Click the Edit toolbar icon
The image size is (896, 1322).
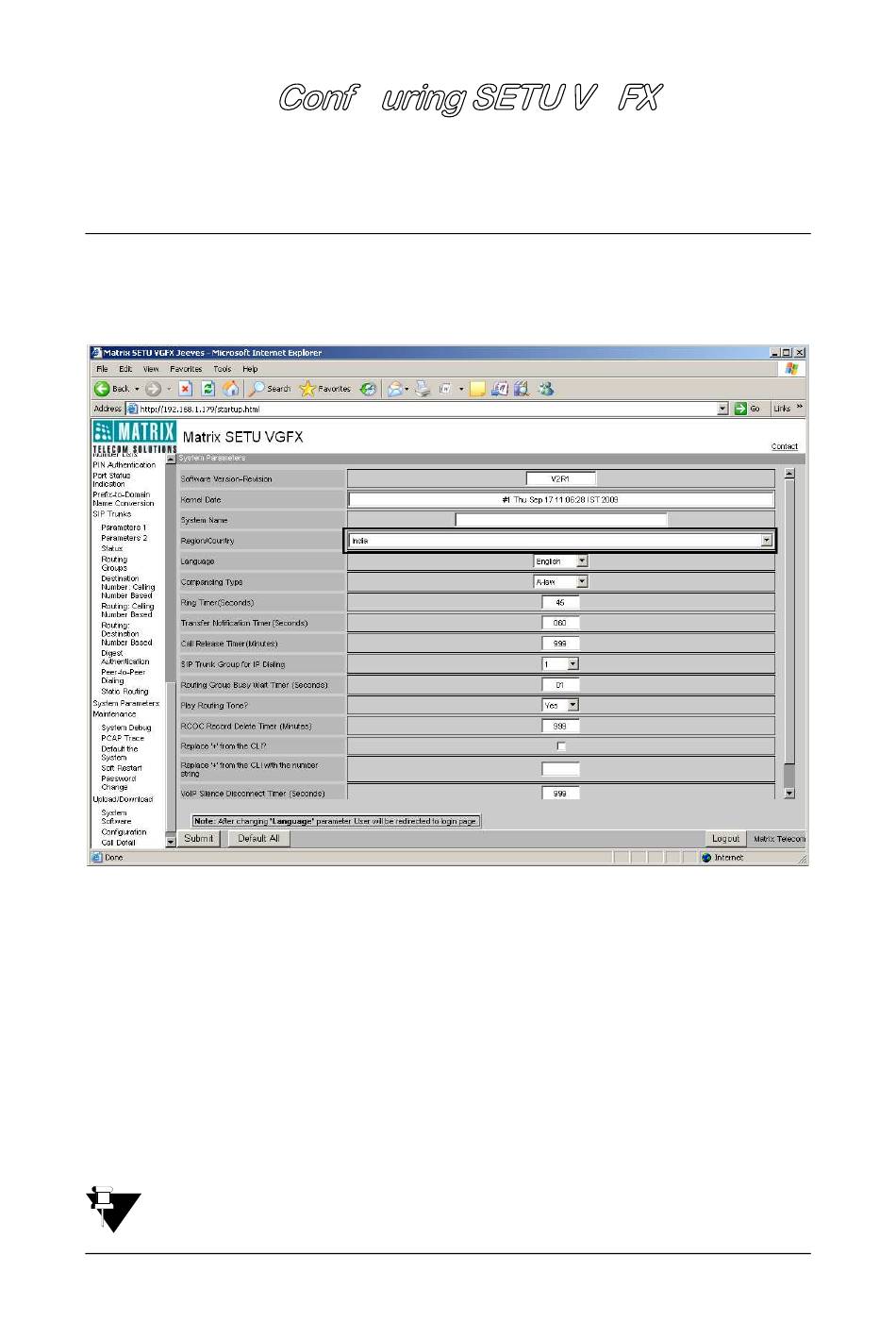[x=446, y=389]
